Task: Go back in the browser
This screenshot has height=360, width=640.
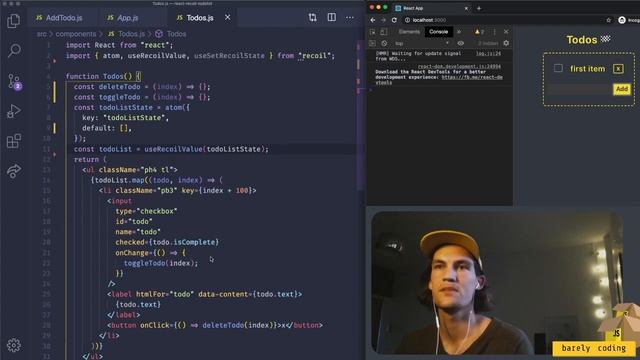Action: click(373, 20)
